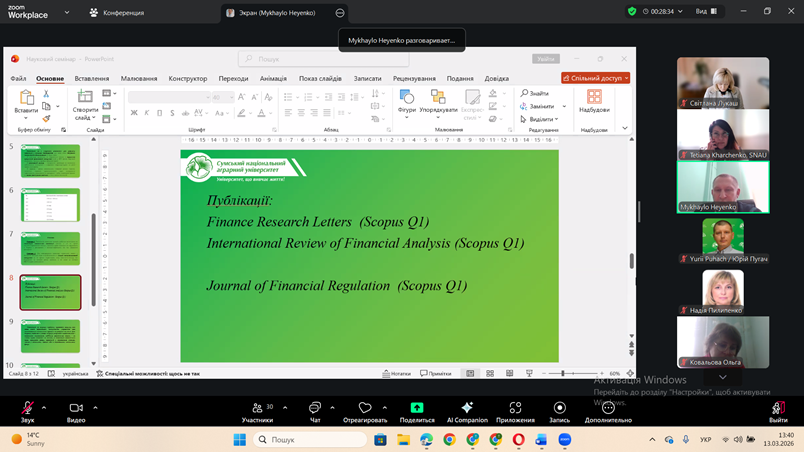
Task: Toggle the Нотатки notes pane in status bar
Action: [x=395, y=373]
